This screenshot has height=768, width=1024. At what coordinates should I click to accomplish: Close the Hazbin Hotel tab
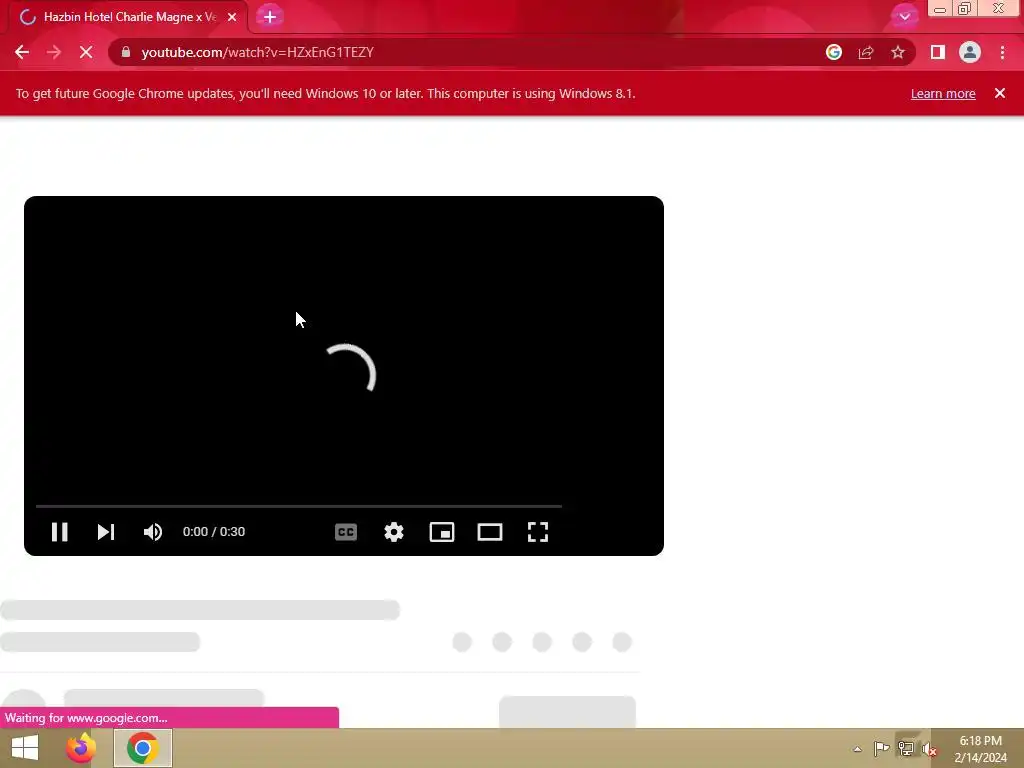coord(232,17)
